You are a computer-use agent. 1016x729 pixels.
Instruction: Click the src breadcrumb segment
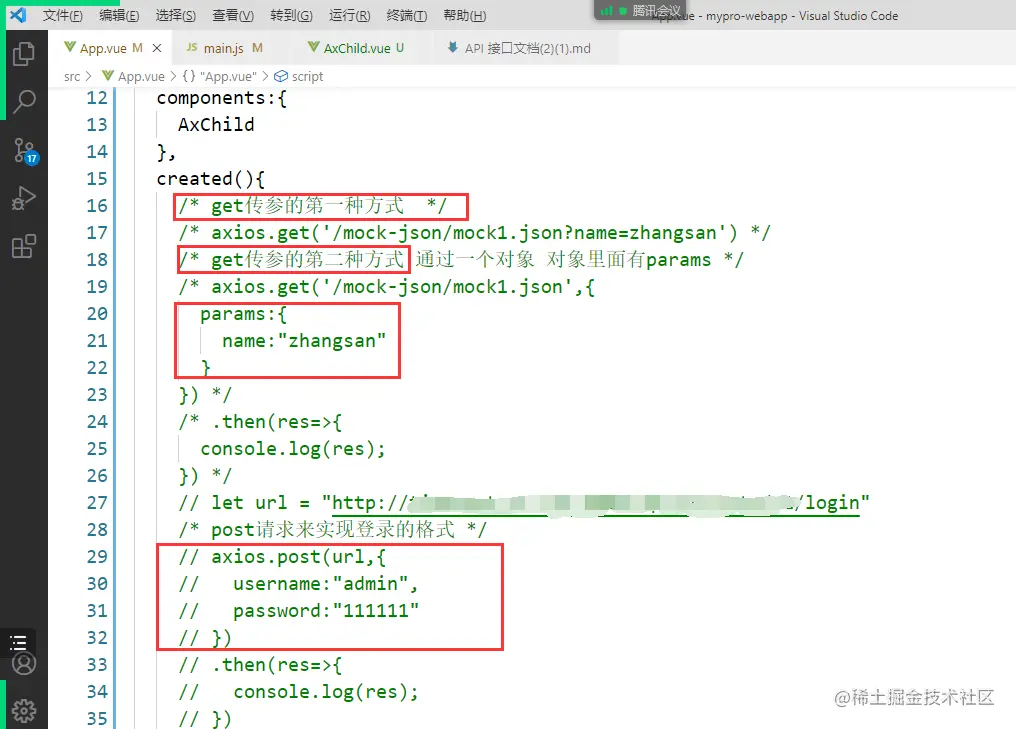[72, 76]
